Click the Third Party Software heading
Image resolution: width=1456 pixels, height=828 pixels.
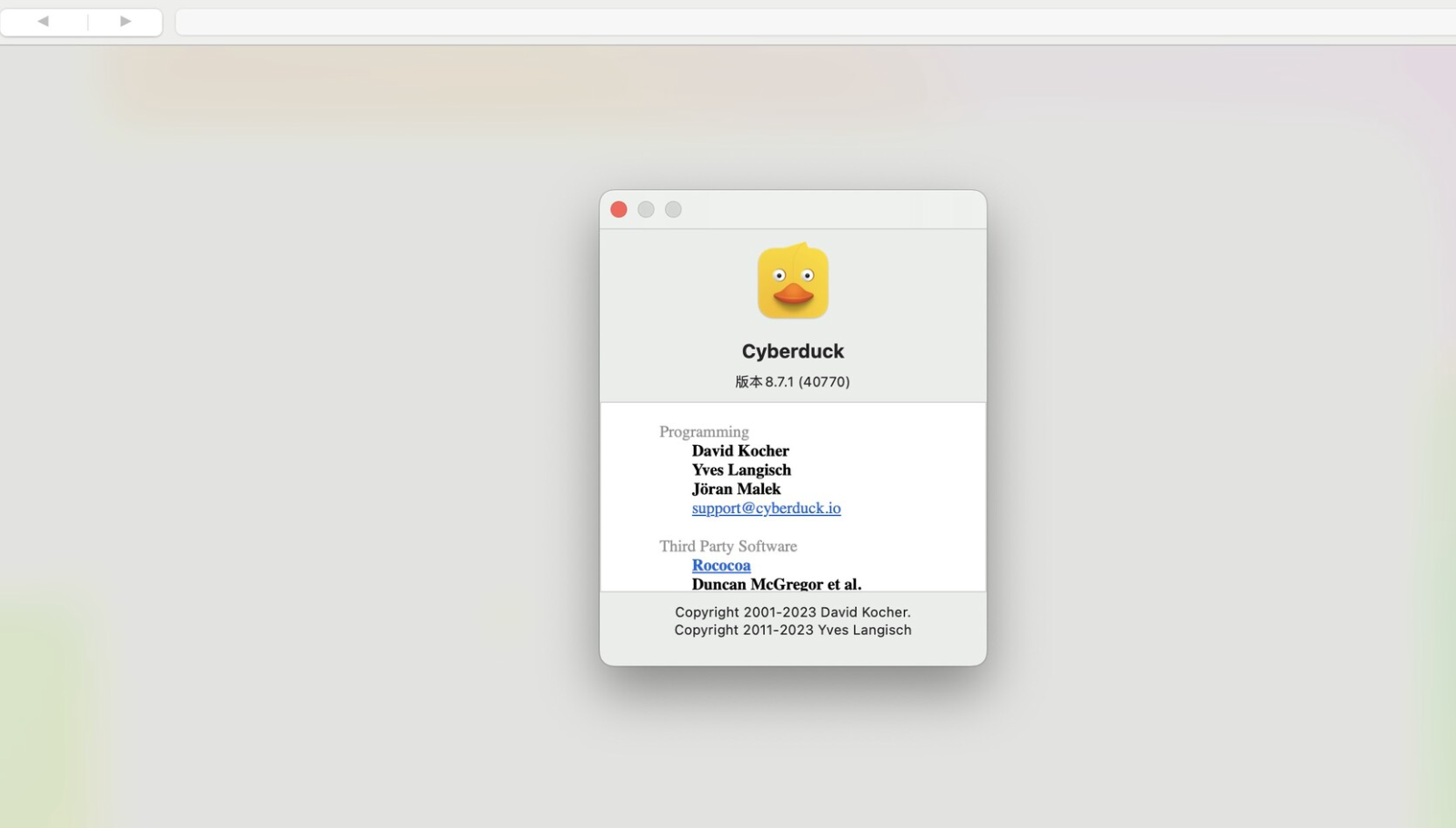[728, 546]
